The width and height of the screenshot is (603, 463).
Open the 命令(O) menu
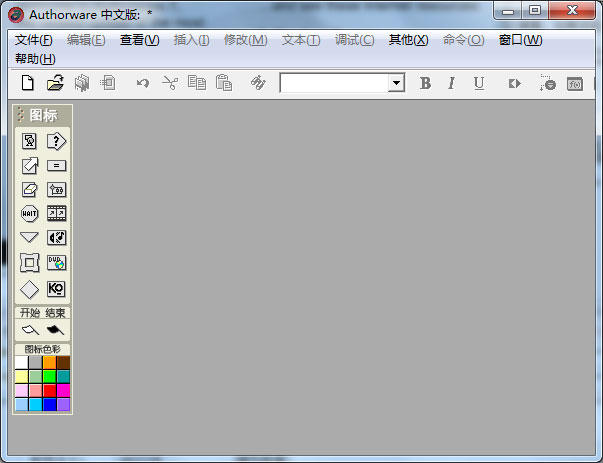(x=463, y=40)
